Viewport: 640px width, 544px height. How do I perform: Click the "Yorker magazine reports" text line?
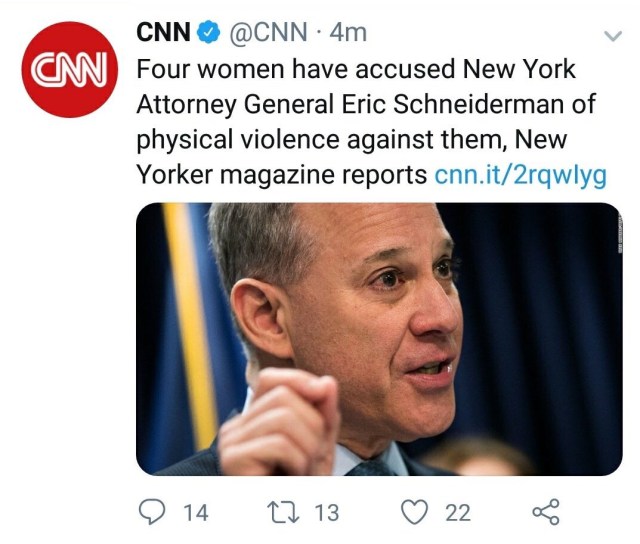(x=281, y=175)
